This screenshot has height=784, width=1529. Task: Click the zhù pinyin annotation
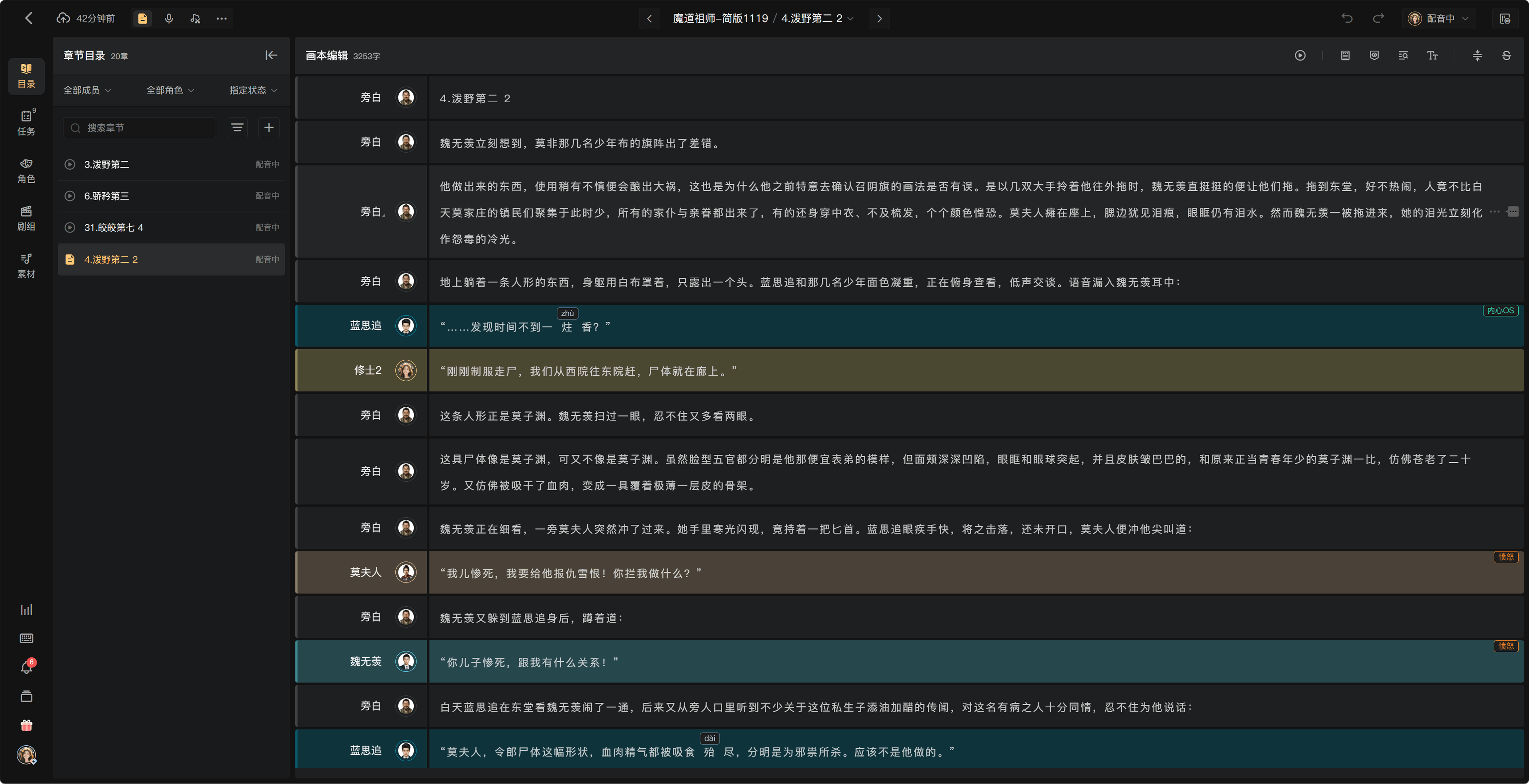567,313
